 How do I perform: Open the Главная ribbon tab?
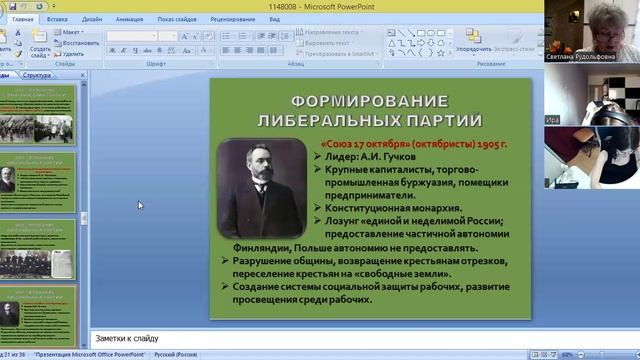tap(23, 19)
